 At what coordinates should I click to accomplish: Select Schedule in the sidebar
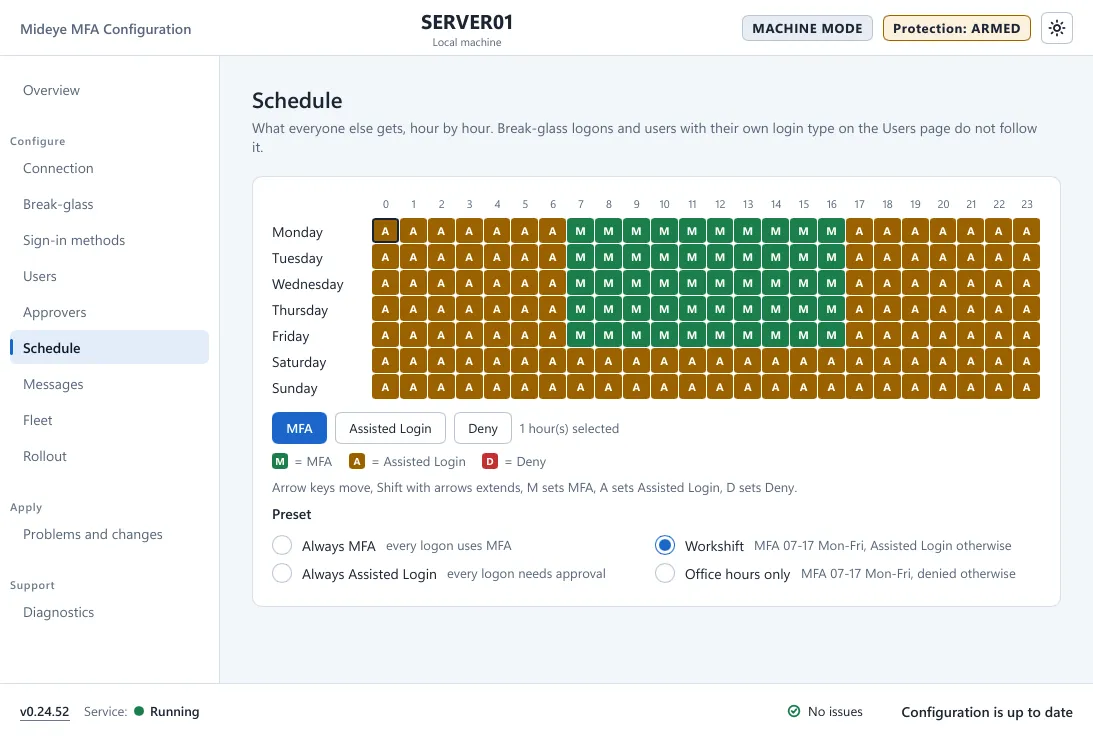(x=109, y=348)
